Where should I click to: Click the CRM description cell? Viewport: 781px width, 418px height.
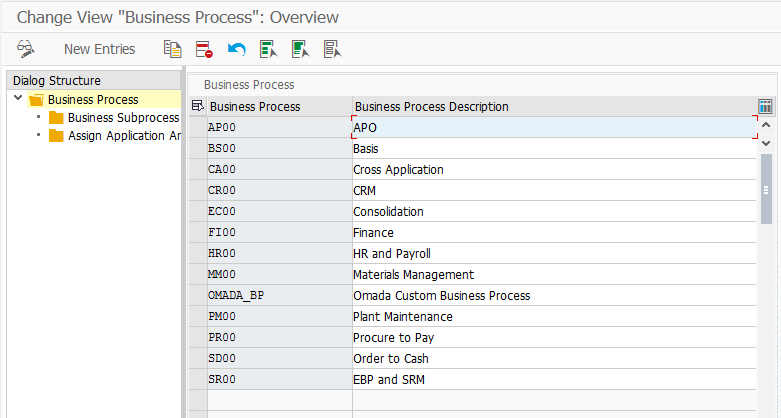pos(554,190)
